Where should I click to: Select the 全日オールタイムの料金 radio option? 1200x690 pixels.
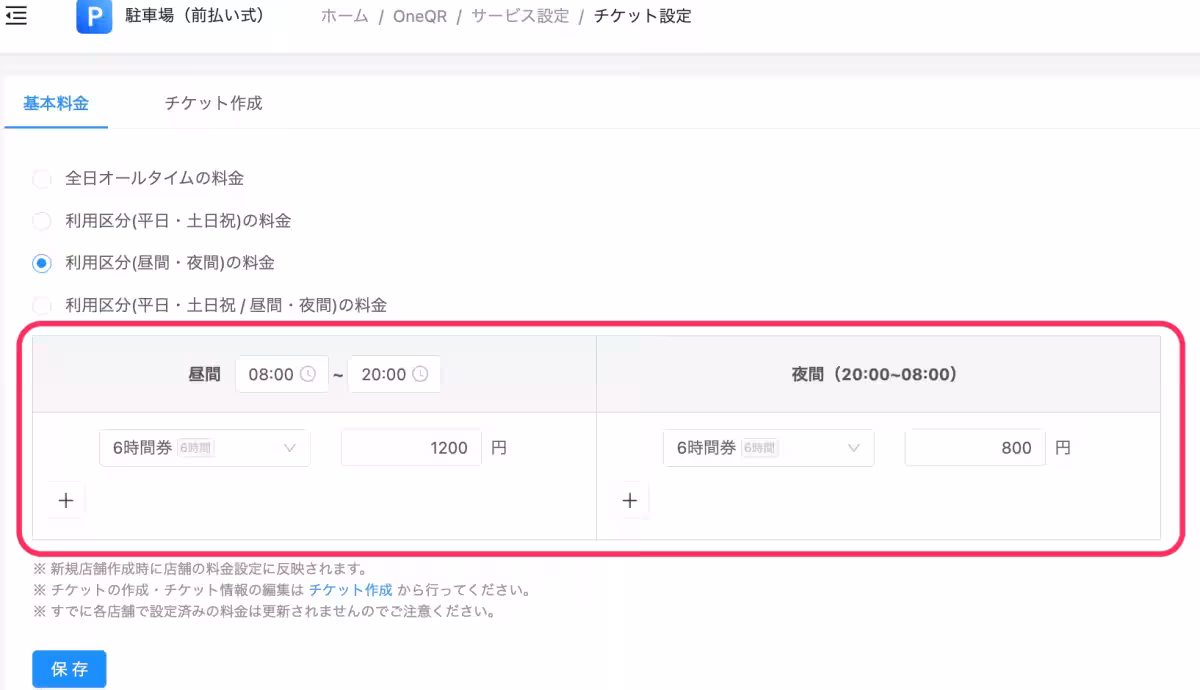coord(41,178)
